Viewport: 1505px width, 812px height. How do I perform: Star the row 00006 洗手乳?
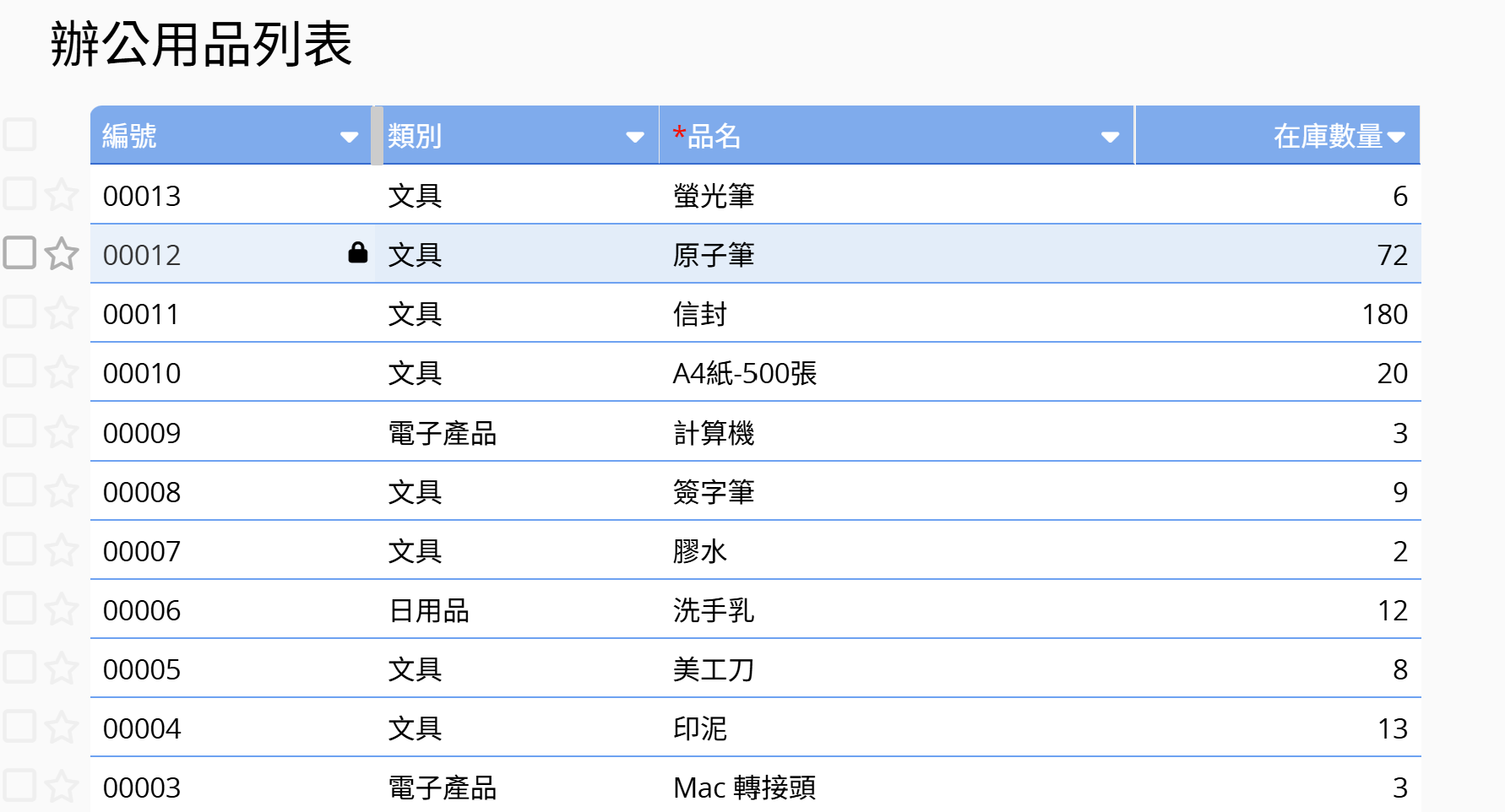tap(62, 609)
